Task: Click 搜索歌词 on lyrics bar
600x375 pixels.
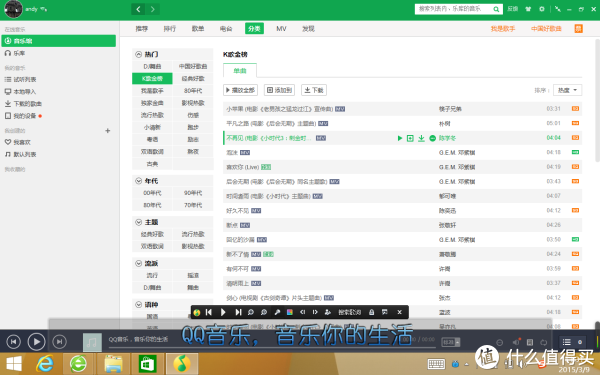Action: click(349, 312)
